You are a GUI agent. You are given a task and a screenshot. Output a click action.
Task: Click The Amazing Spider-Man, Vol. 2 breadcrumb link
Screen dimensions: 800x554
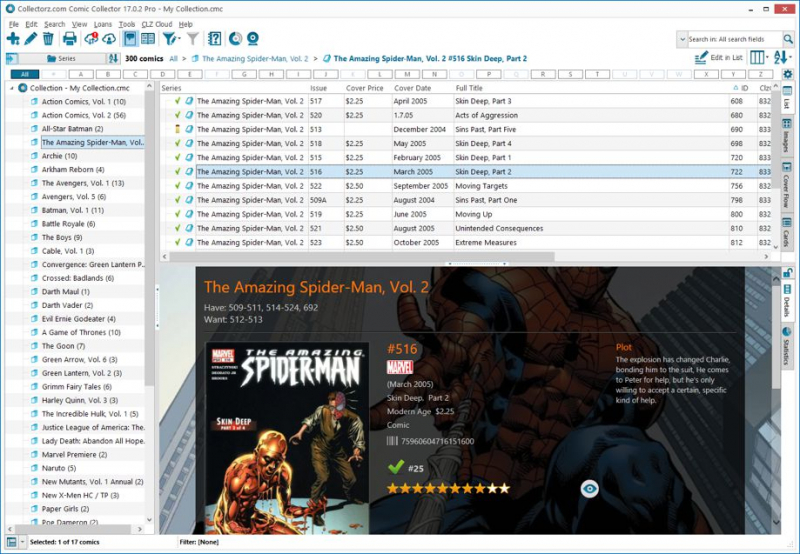pos(255,59)
